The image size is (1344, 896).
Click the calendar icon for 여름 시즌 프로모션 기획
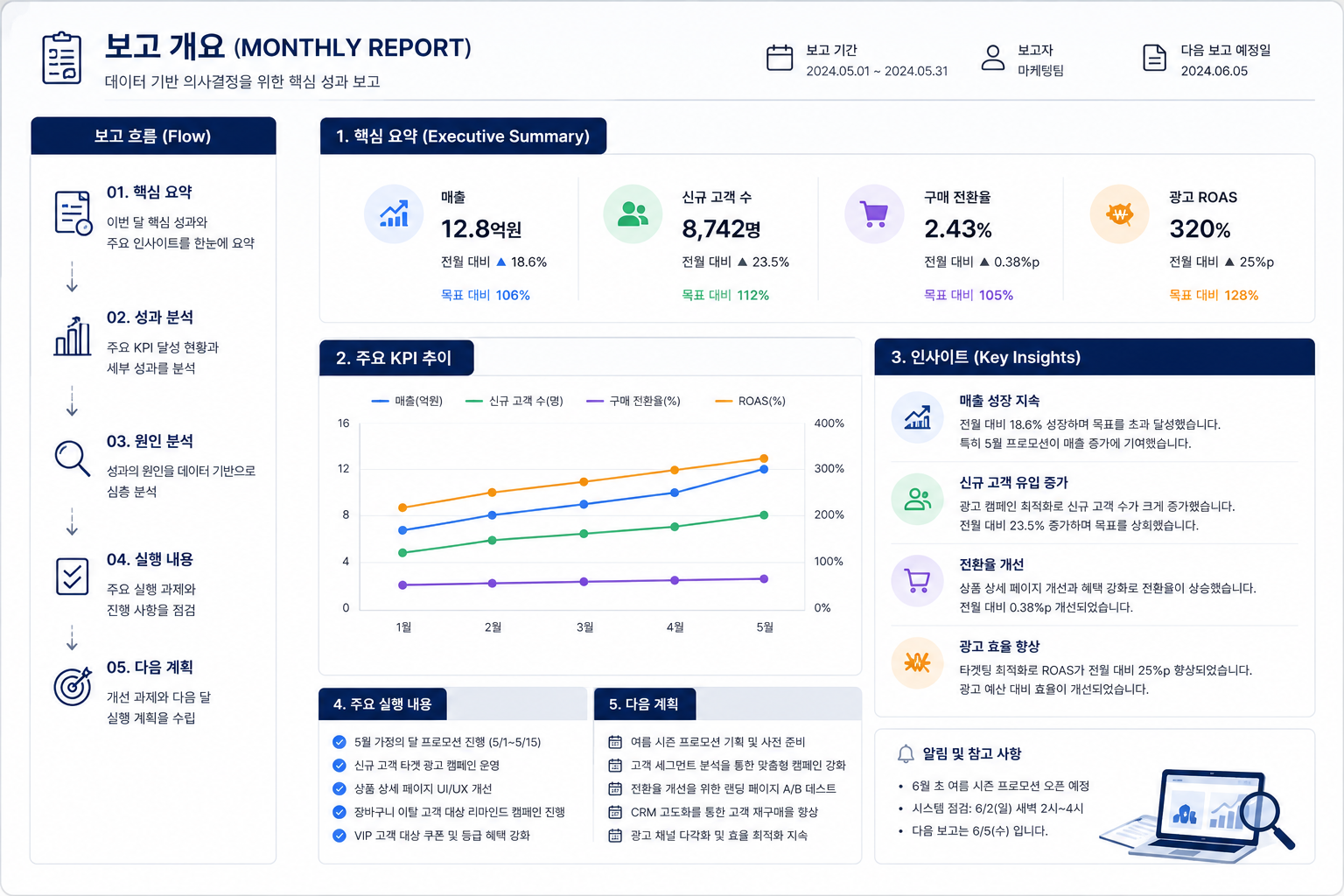click(x=615, y=742)
